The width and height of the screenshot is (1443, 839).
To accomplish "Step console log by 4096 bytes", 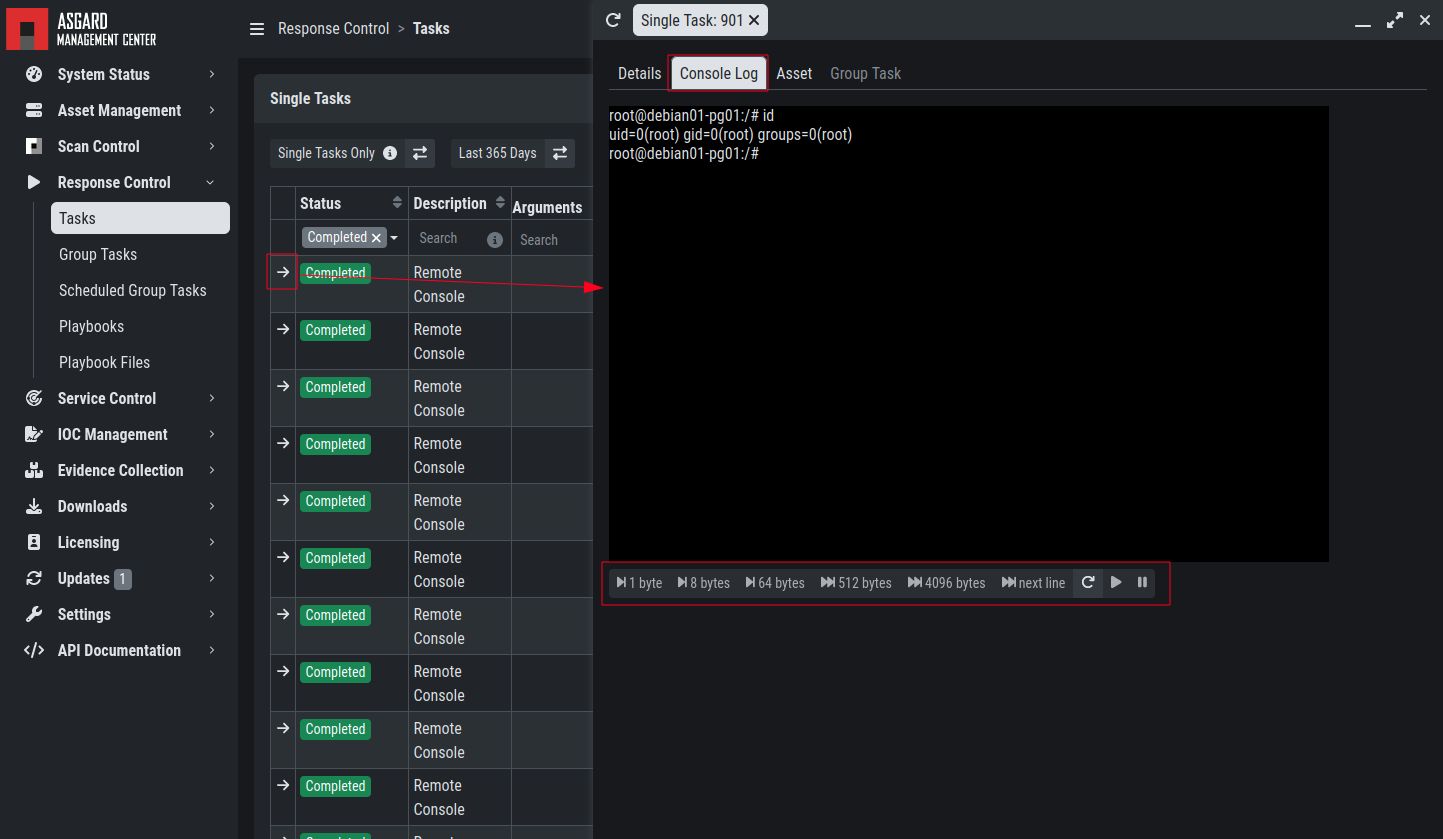I will [947, 583].
